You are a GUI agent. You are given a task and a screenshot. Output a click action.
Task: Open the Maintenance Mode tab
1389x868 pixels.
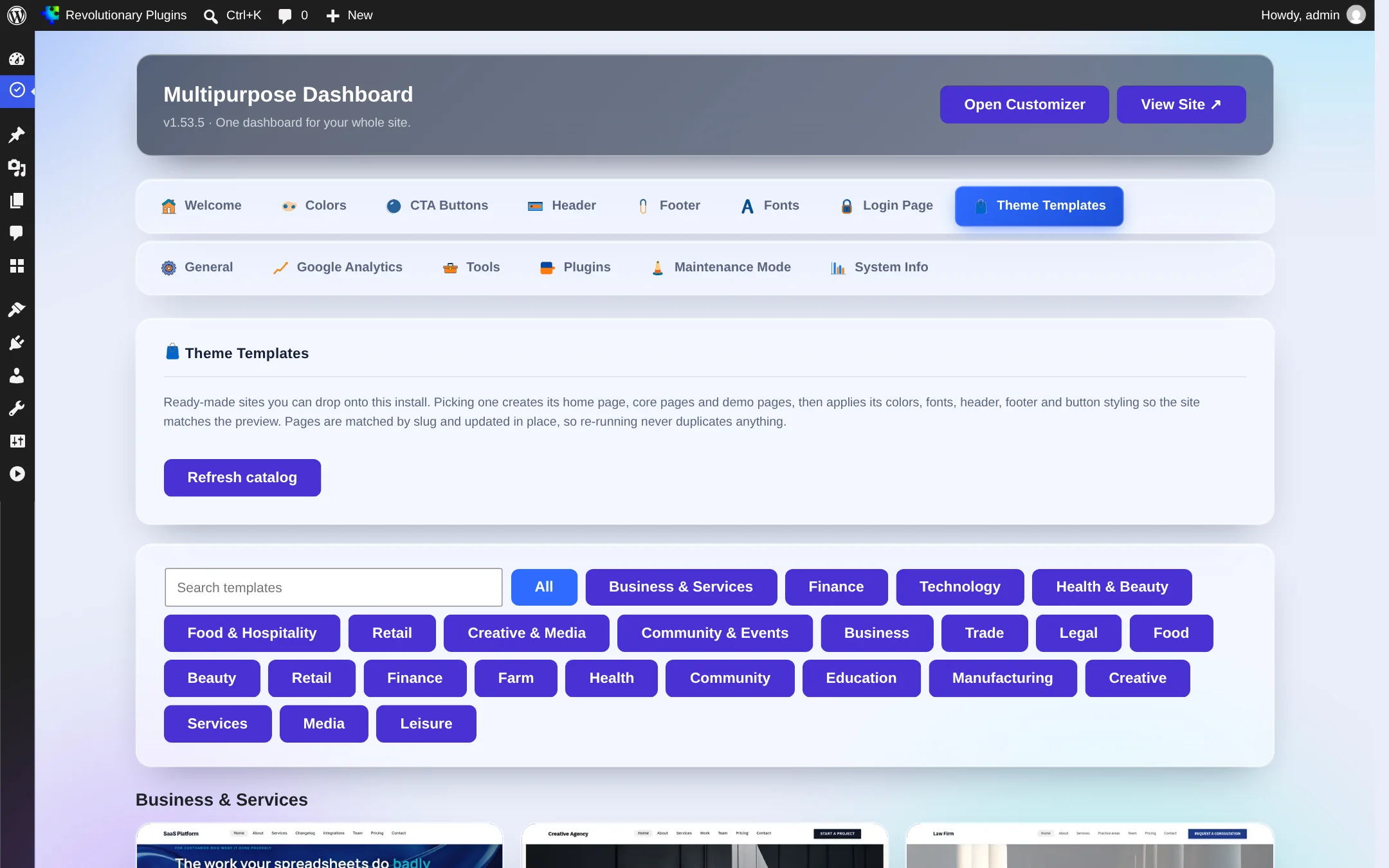point(721,267)
